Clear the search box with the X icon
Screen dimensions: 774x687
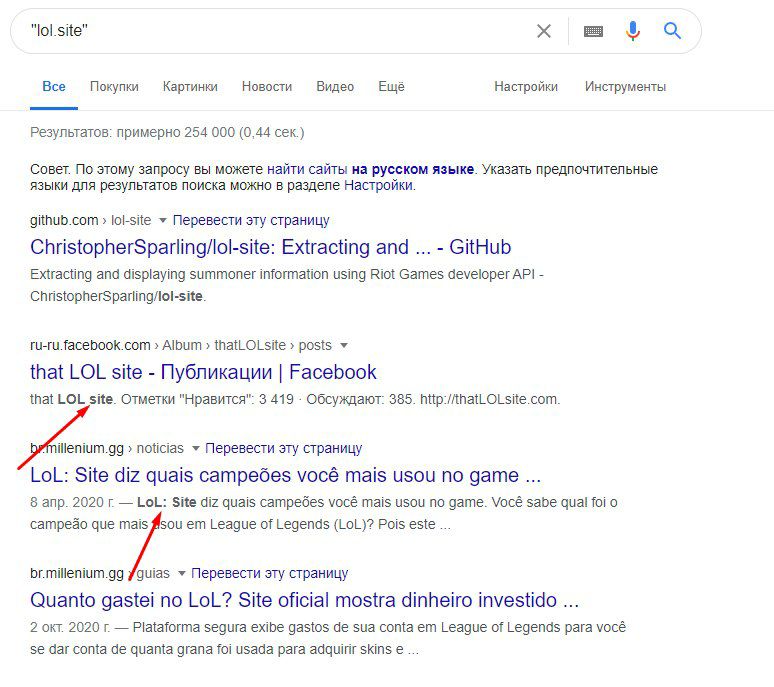(x=543, y=31)
